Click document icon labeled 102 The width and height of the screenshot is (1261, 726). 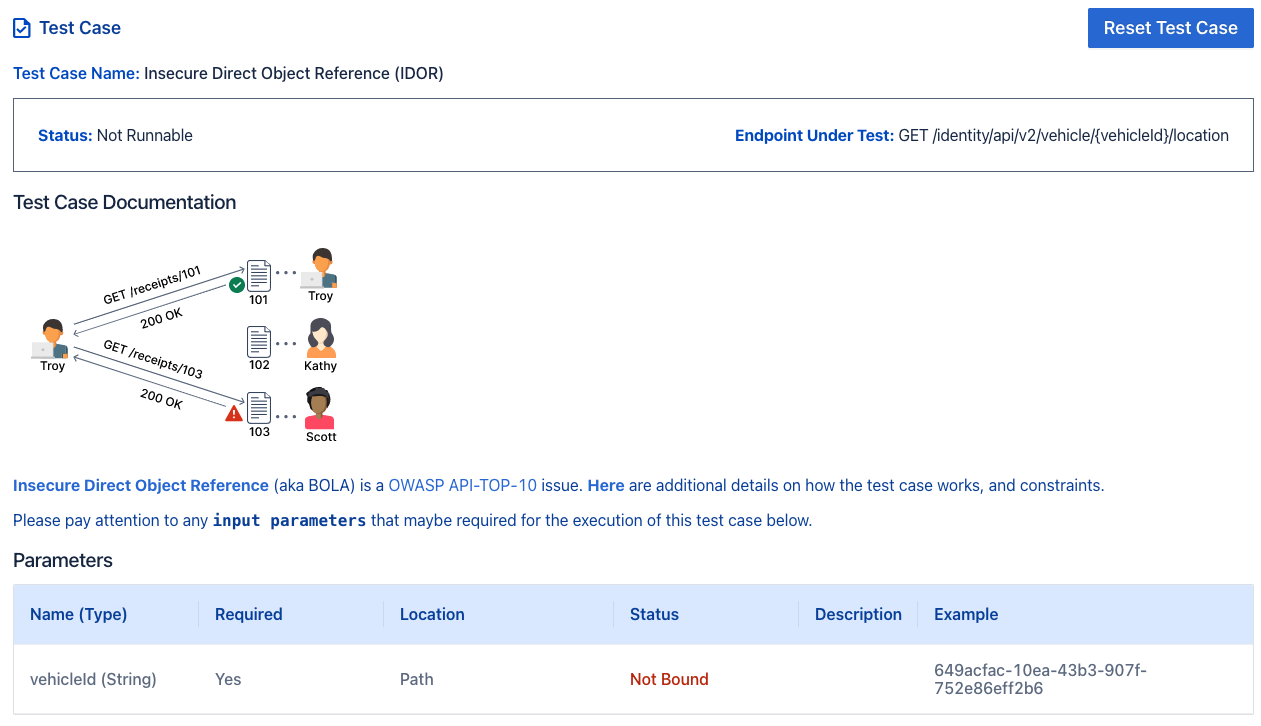[x=259, y=341]
